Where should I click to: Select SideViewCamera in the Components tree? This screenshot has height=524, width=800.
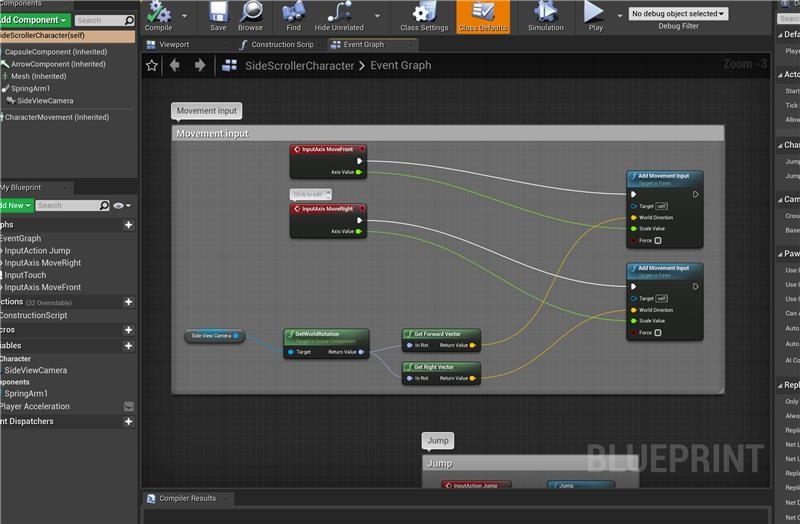42,101
